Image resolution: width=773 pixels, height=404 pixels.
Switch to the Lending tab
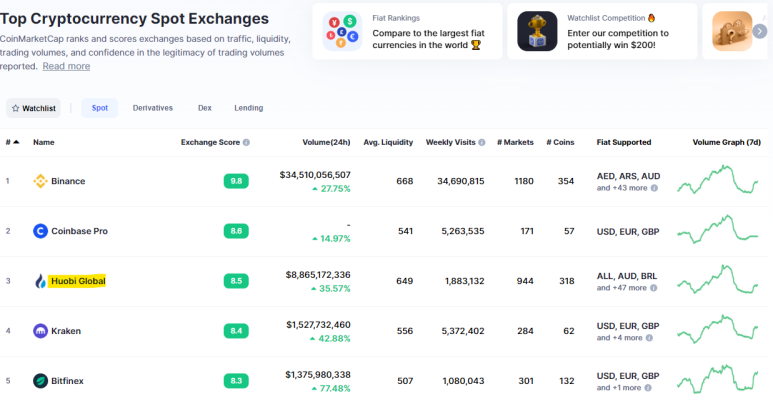[x=248, y=108]
